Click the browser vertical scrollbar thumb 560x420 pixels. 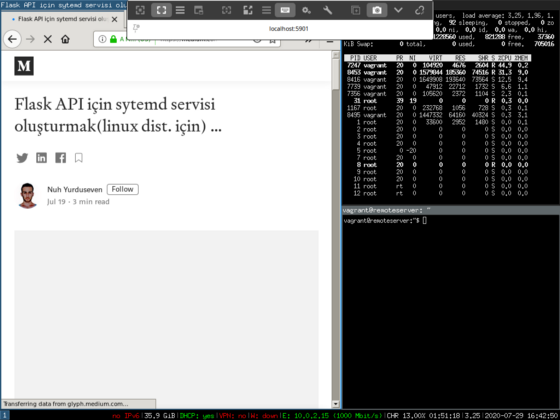[x=335, y=74]
